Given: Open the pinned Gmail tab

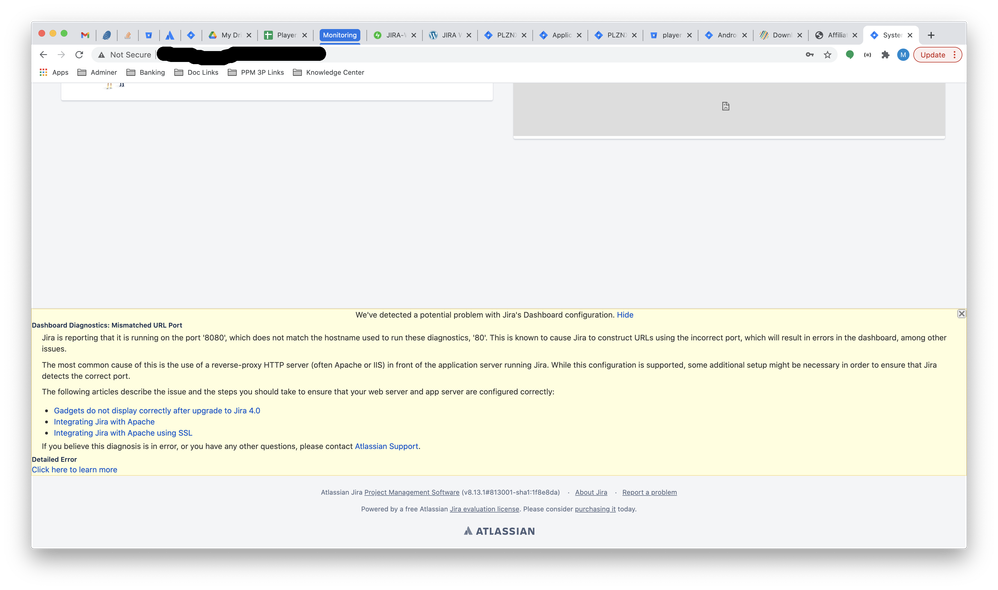Looking at the screenshot, I should [85, 35].
